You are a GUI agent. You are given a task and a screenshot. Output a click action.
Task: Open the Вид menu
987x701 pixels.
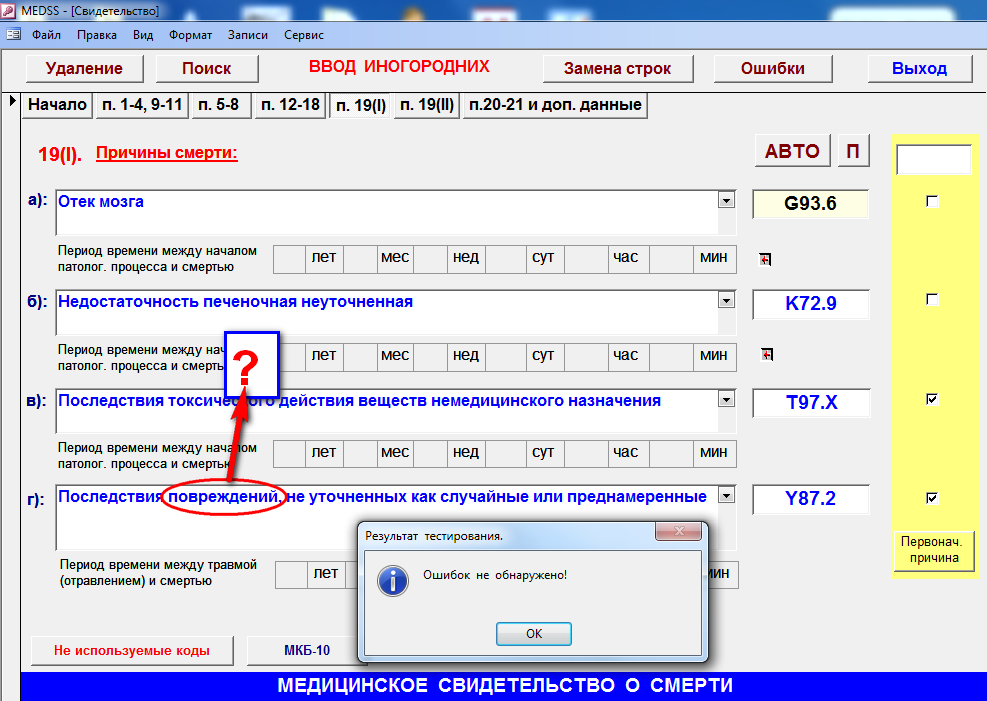(143, 35)
